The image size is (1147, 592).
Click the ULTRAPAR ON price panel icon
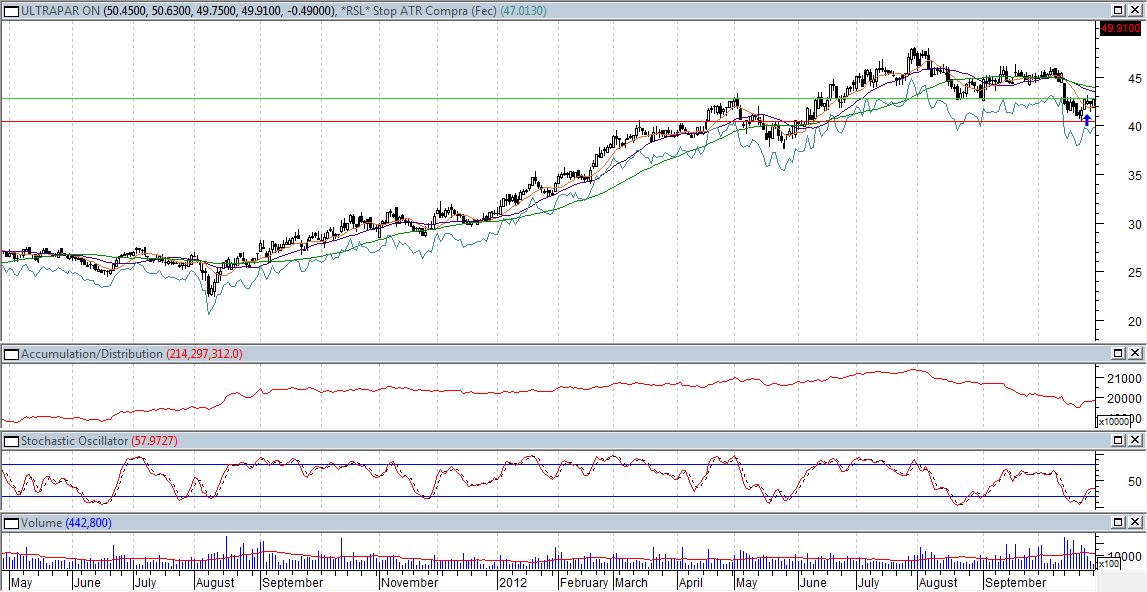[11, 9]
